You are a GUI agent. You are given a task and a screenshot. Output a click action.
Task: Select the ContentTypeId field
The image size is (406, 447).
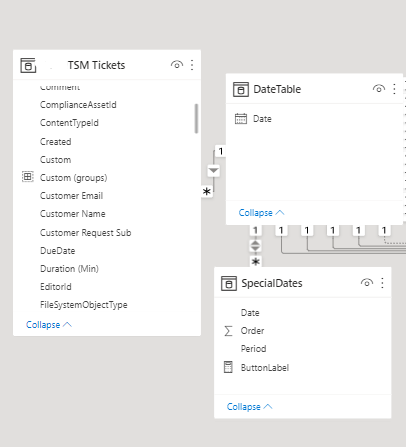click(69, 123)
